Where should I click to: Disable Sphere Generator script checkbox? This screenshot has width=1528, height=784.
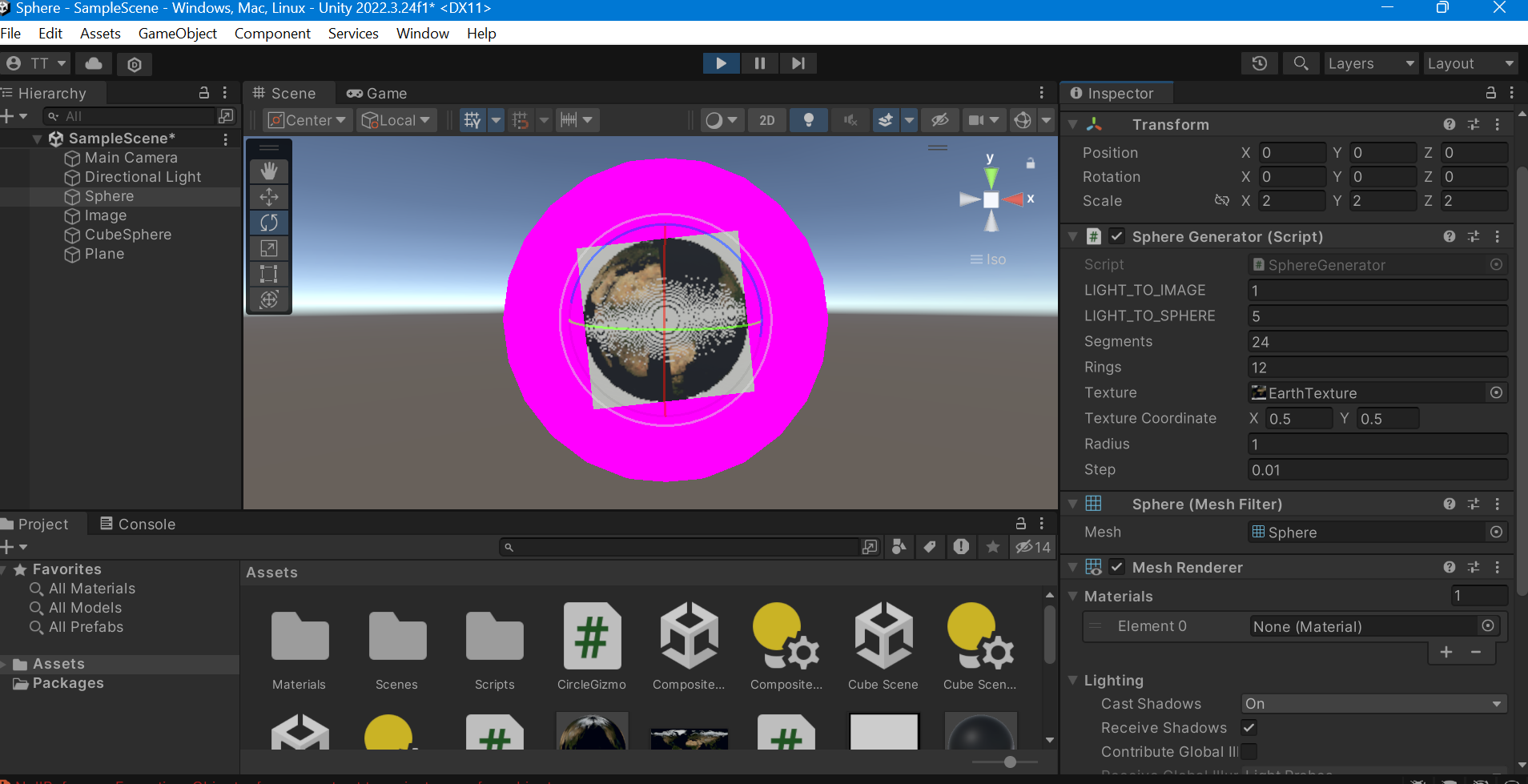pos(1117,236)
